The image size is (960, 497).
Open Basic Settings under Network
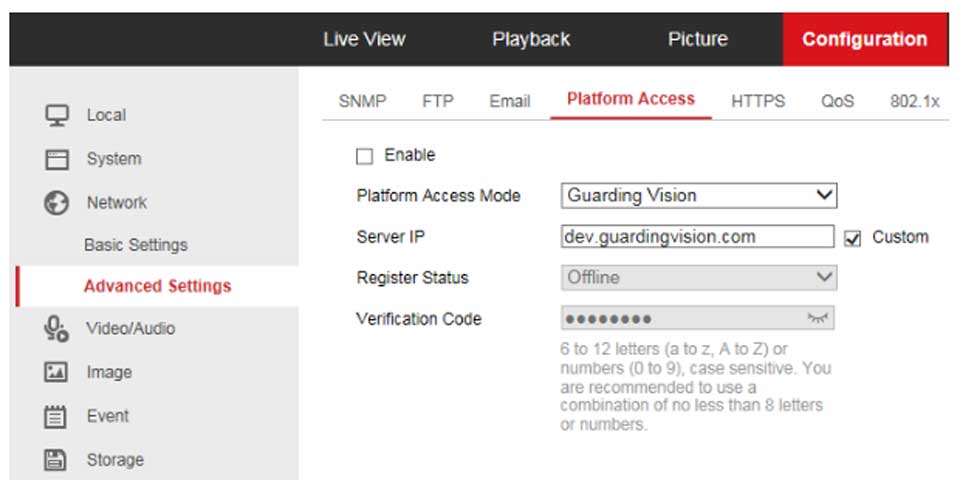click(136, 245)
